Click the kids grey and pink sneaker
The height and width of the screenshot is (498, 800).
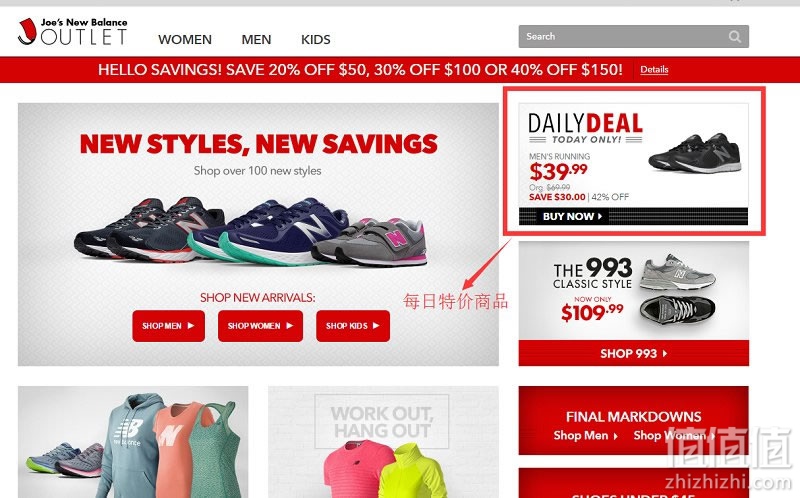[369, 242]
